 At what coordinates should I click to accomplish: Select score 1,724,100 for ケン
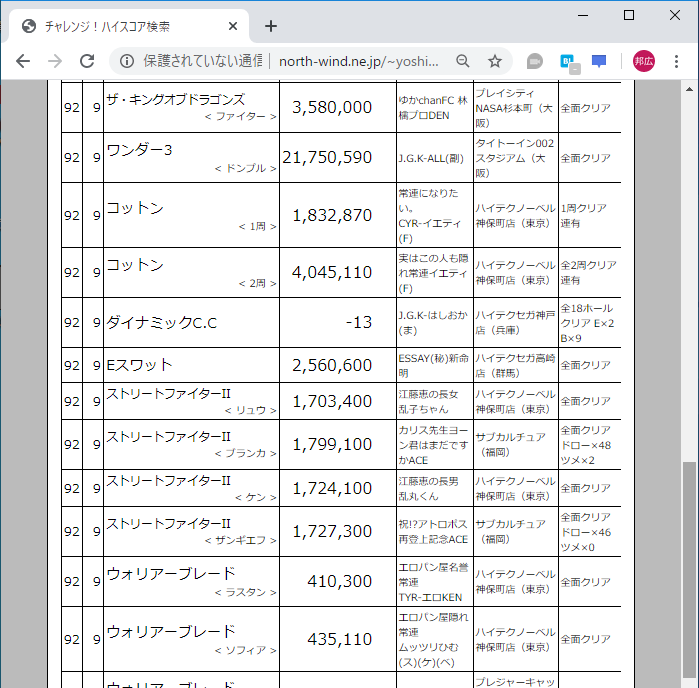coord(332,488)
